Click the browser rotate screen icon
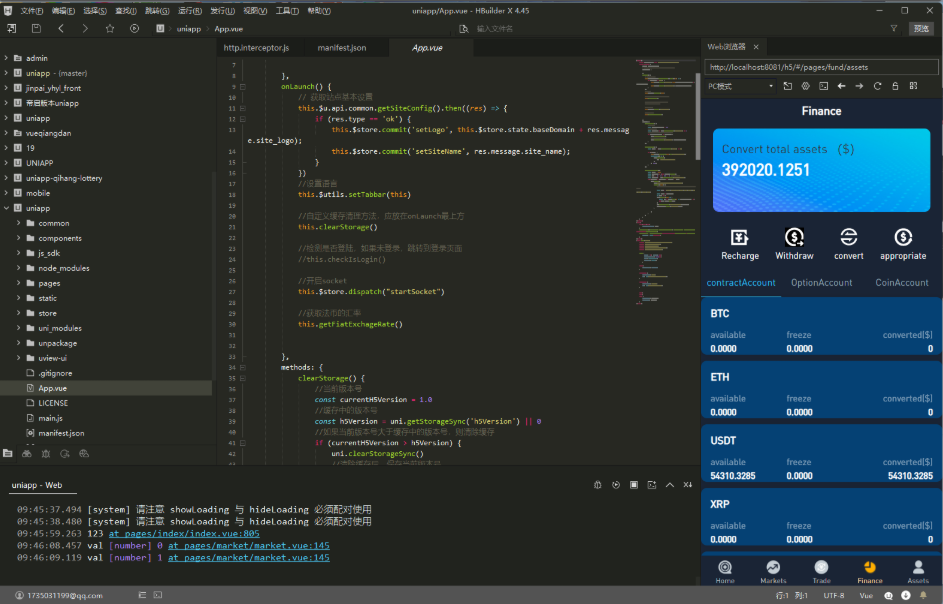 tap(787, 86)
